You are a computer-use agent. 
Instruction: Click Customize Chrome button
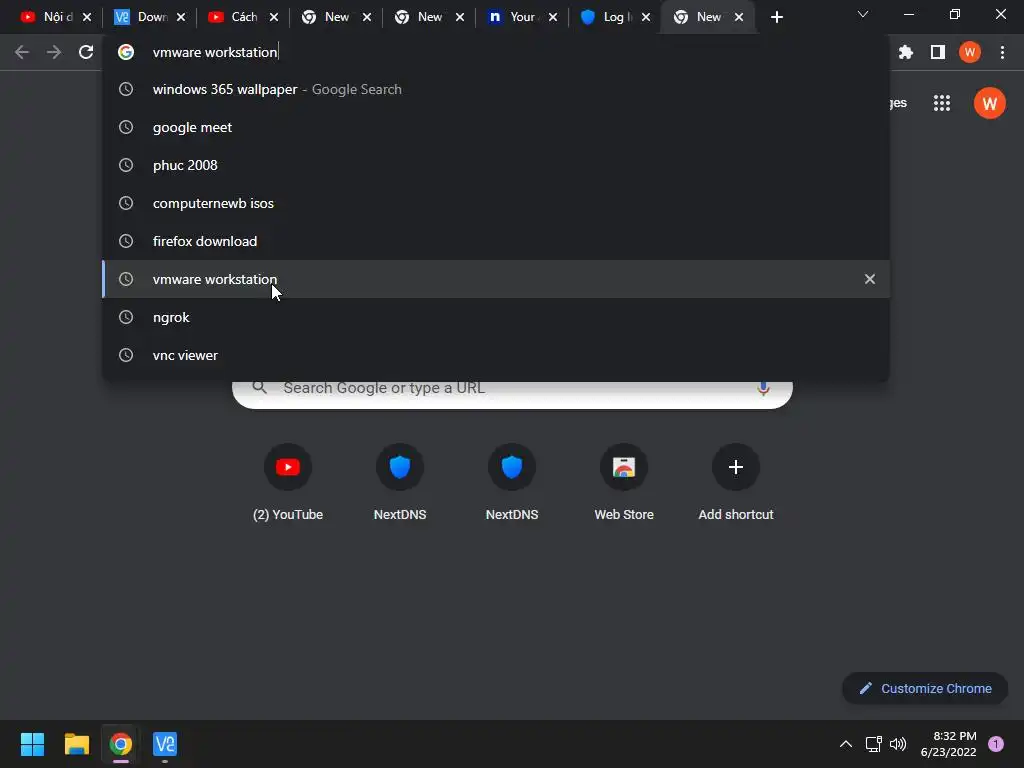(925, 688)
